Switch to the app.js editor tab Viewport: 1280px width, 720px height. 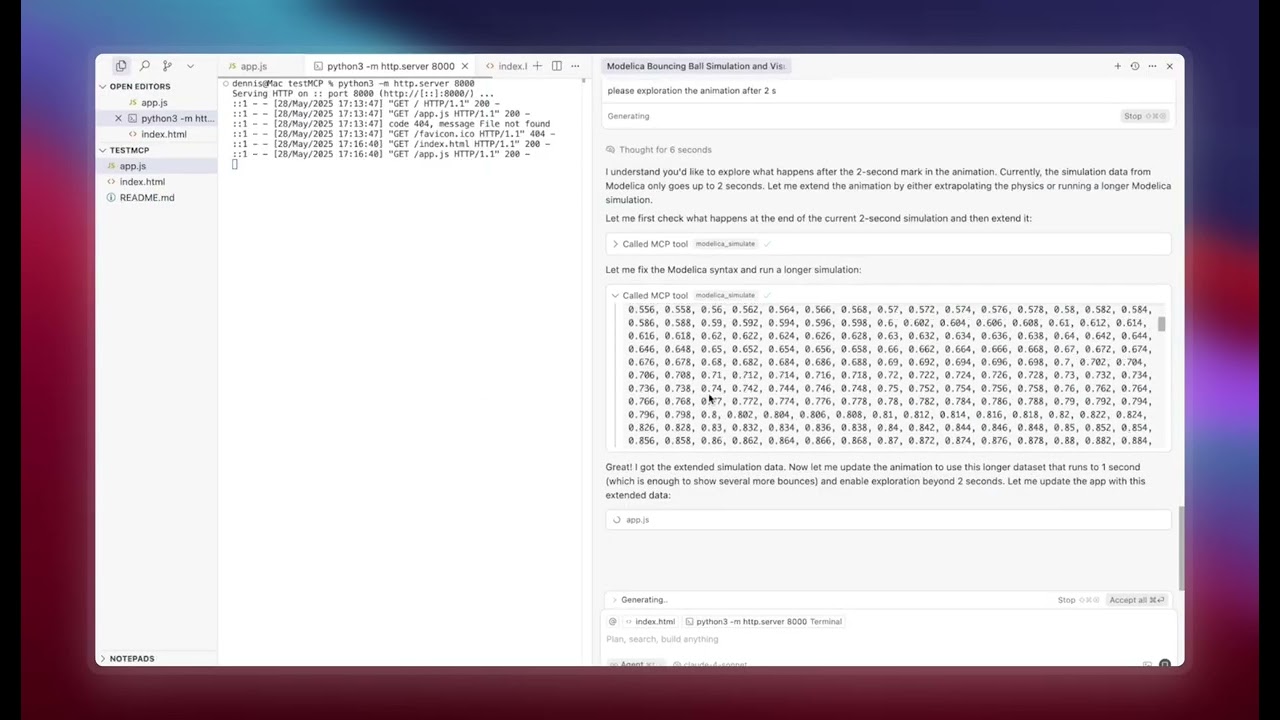coord(252,66)
